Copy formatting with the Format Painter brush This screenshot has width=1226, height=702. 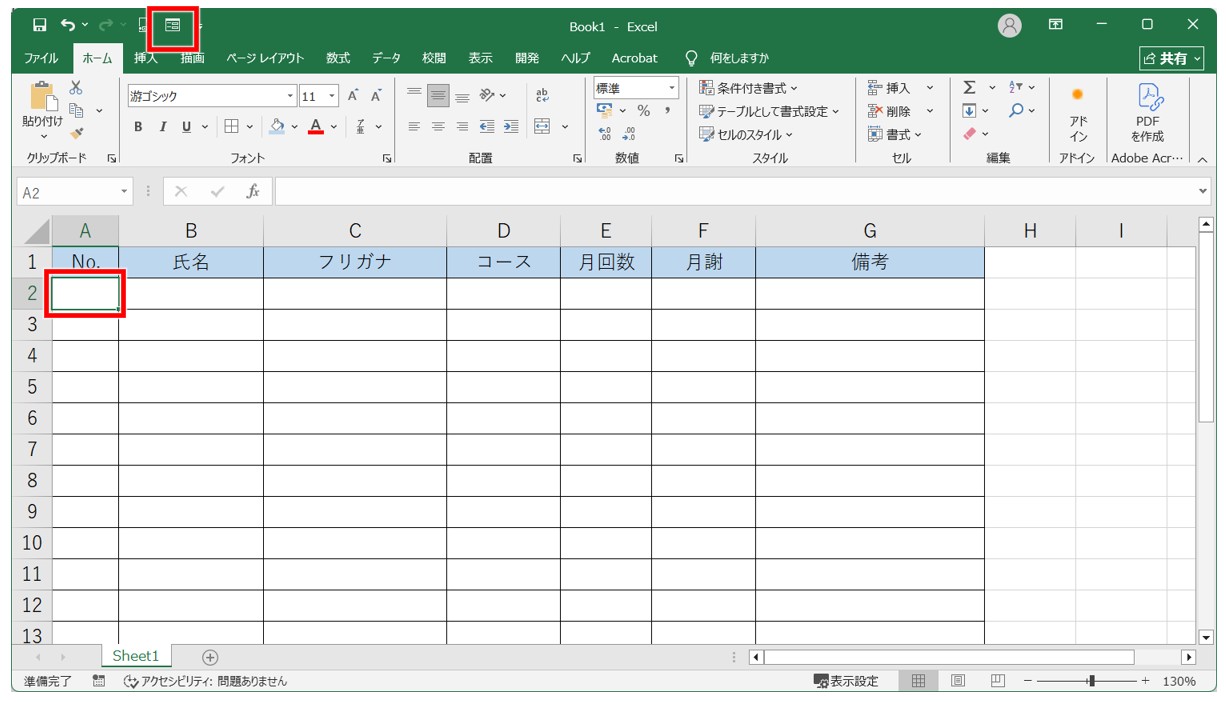pos(76,133)
